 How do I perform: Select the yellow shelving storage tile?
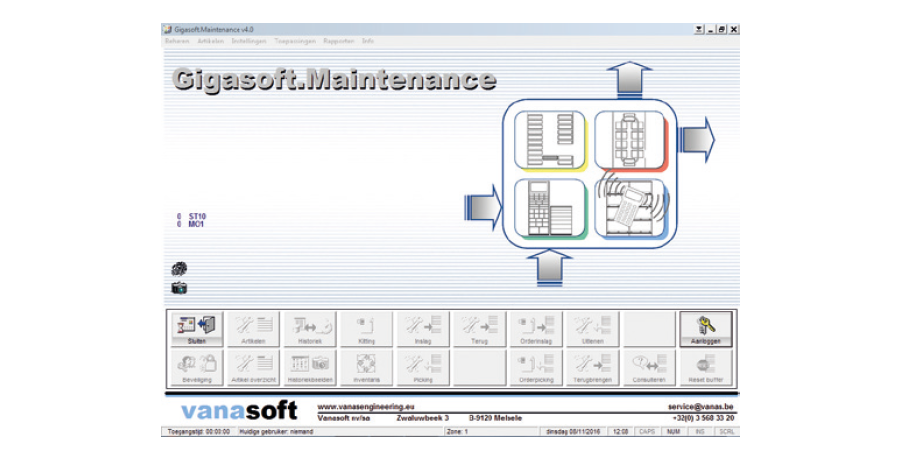point(550,141)
